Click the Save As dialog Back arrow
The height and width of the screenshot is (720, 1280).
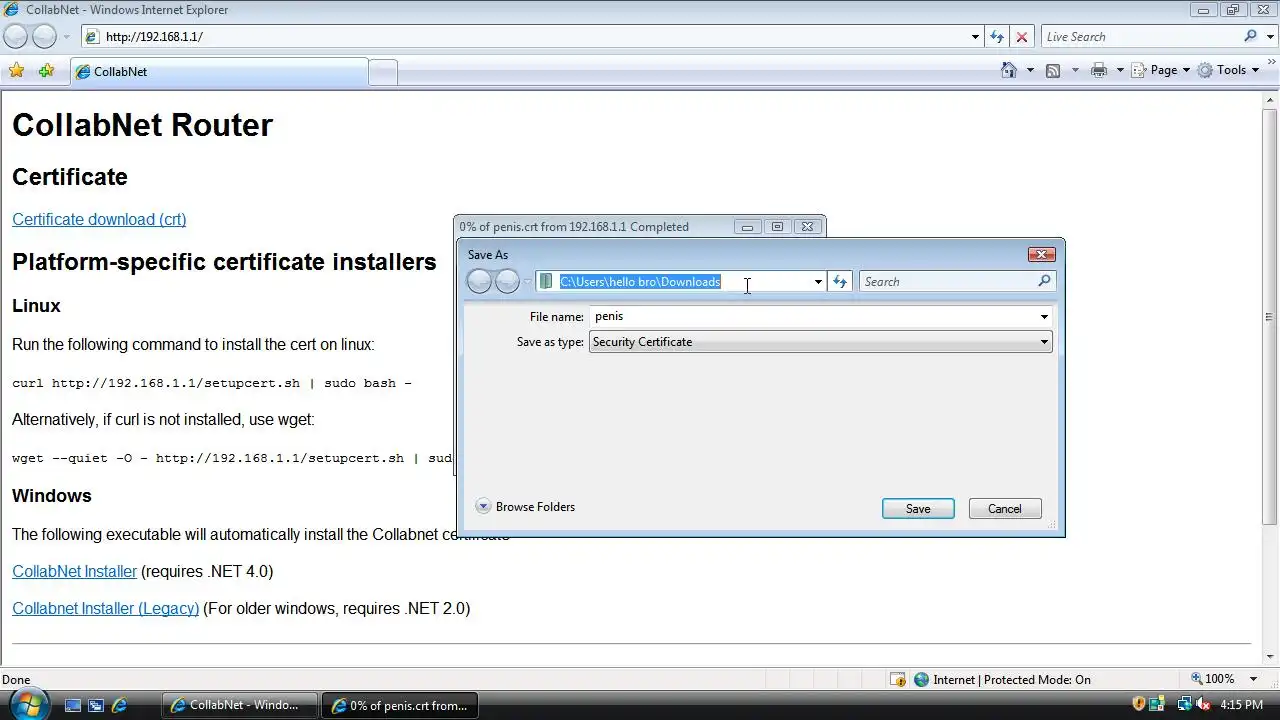click(479, 282)
